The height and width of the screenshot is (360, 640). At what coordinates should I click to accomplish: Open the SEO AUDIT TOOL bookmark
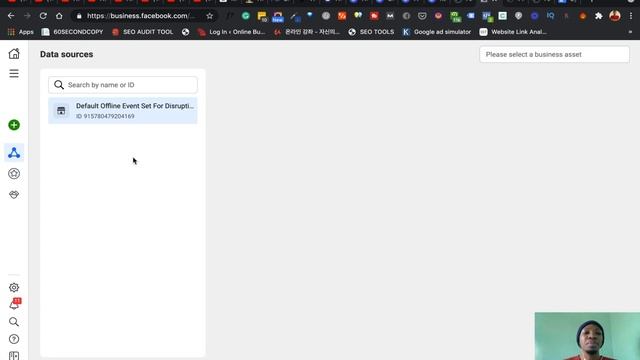pos(142,32)
